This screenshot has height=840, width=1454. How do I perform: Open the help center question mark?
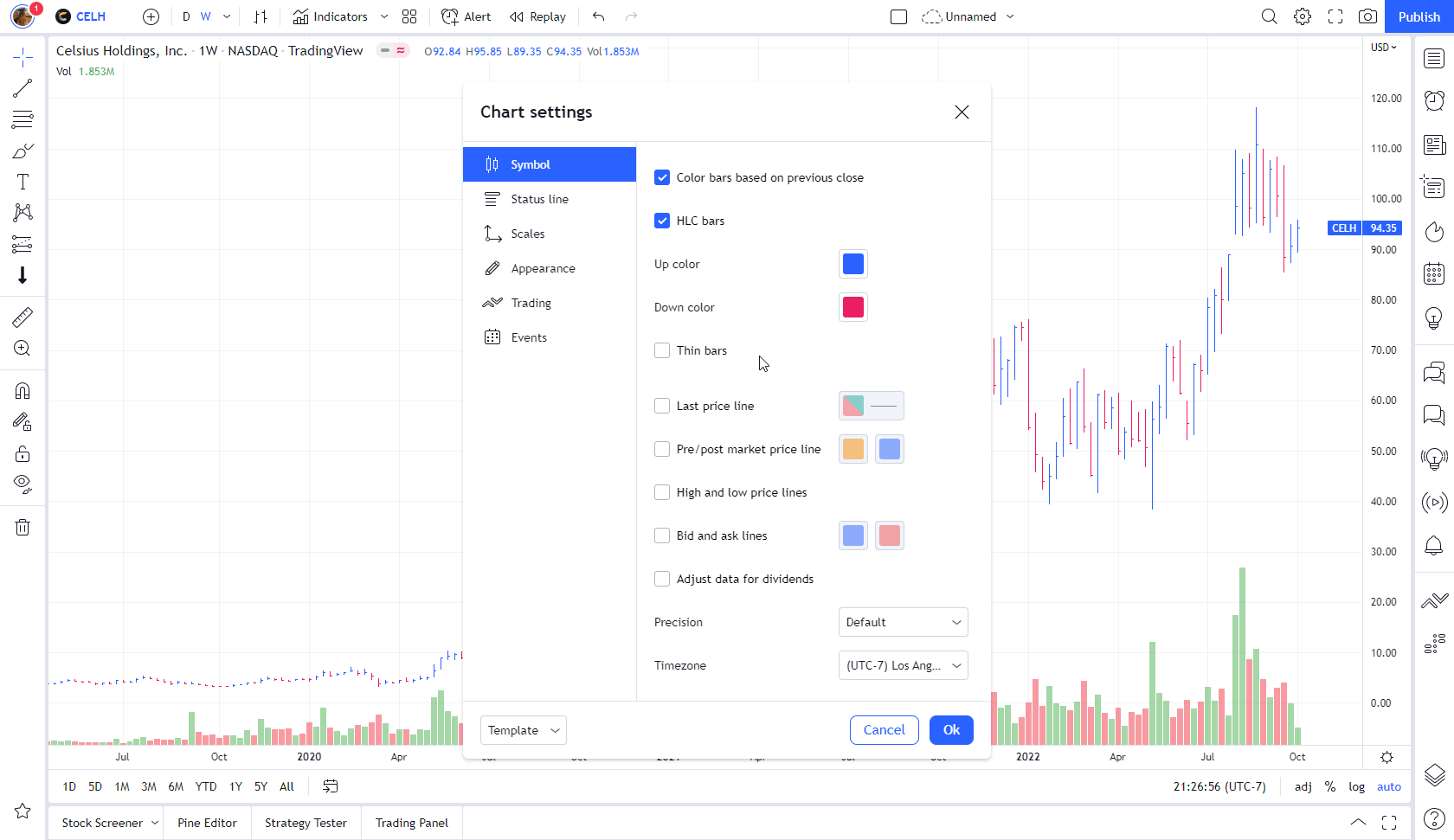click(1434, 818)
